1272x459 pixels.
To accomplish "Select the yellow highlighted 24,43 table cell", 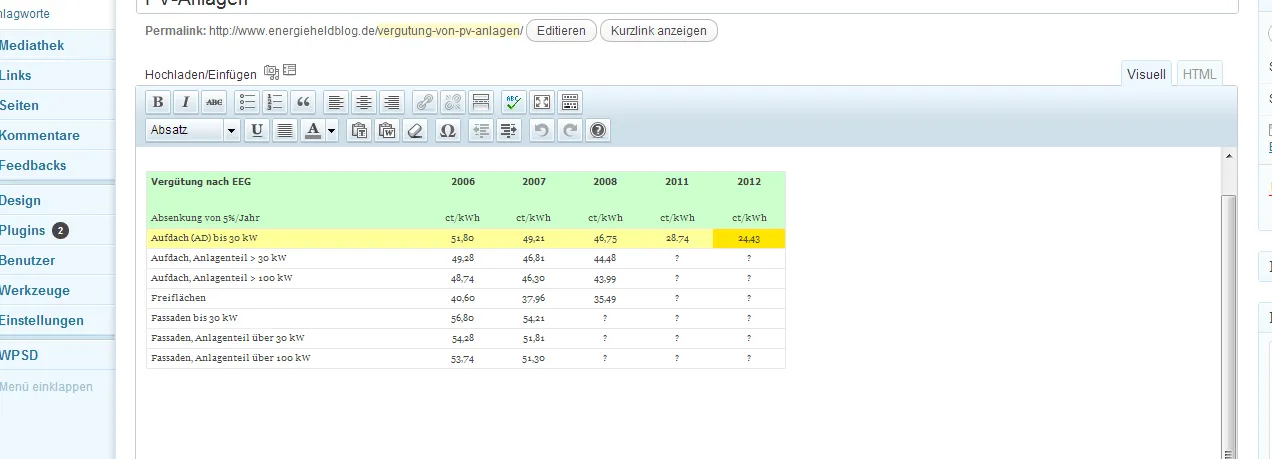I will [749, 238].
